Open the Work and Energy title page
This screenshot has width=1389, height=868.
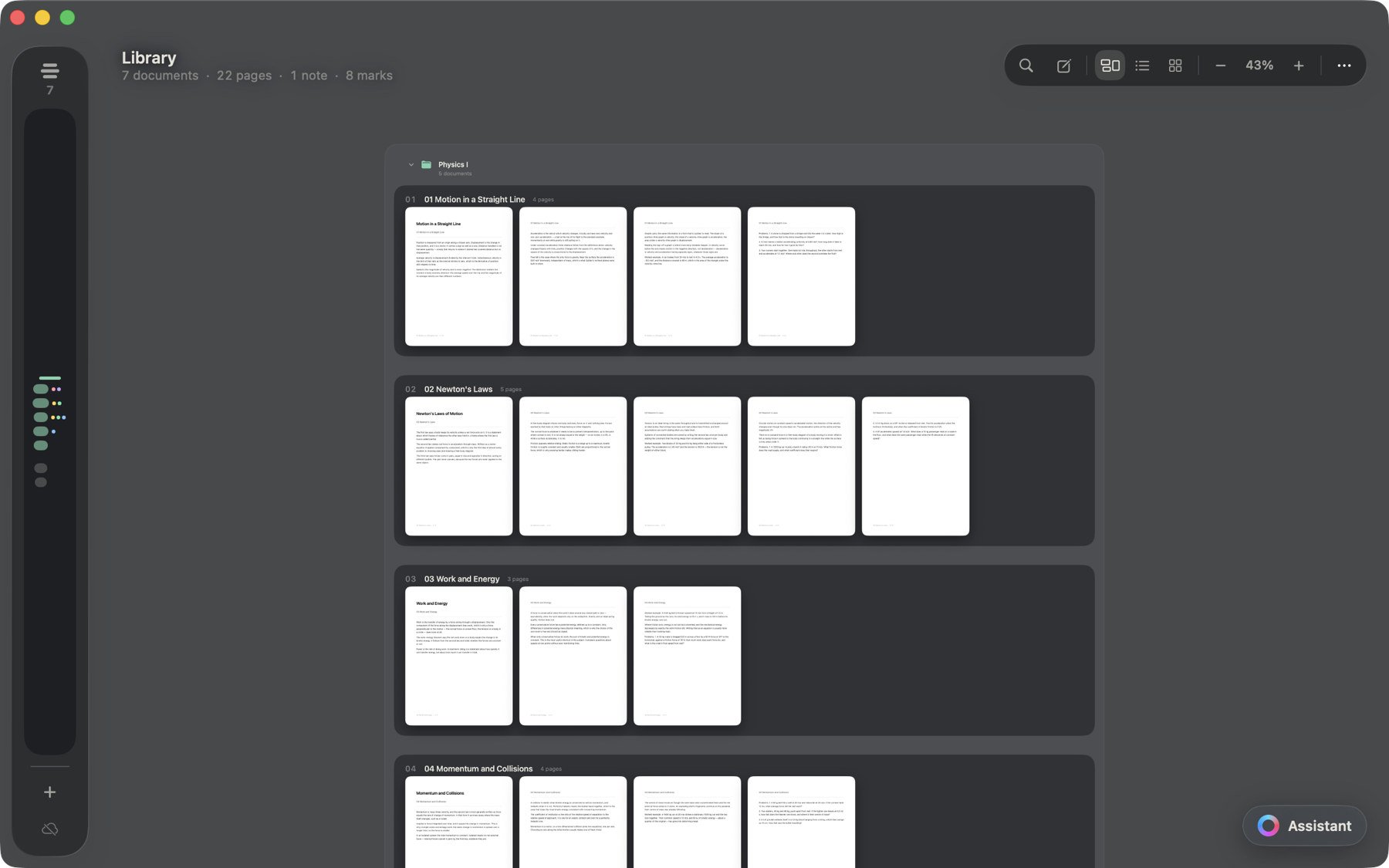(x=458, y=656)
